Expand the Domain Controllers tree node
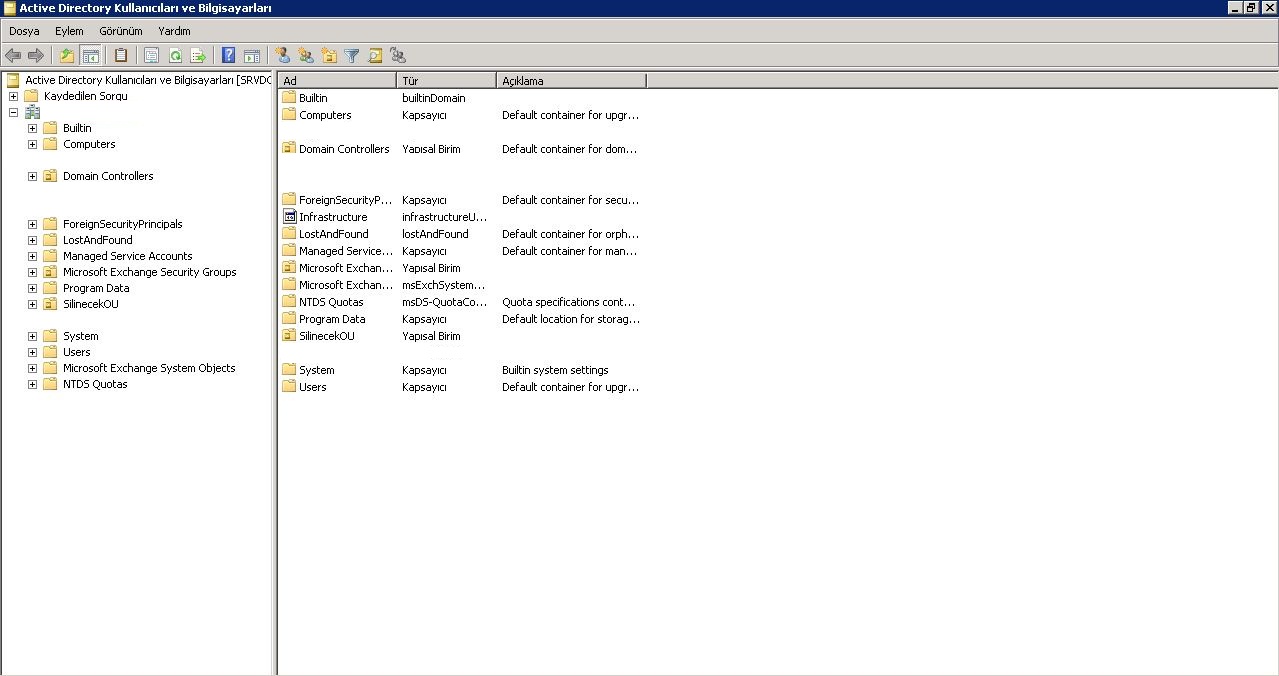The image size is (1279, 676). point(32,176)
